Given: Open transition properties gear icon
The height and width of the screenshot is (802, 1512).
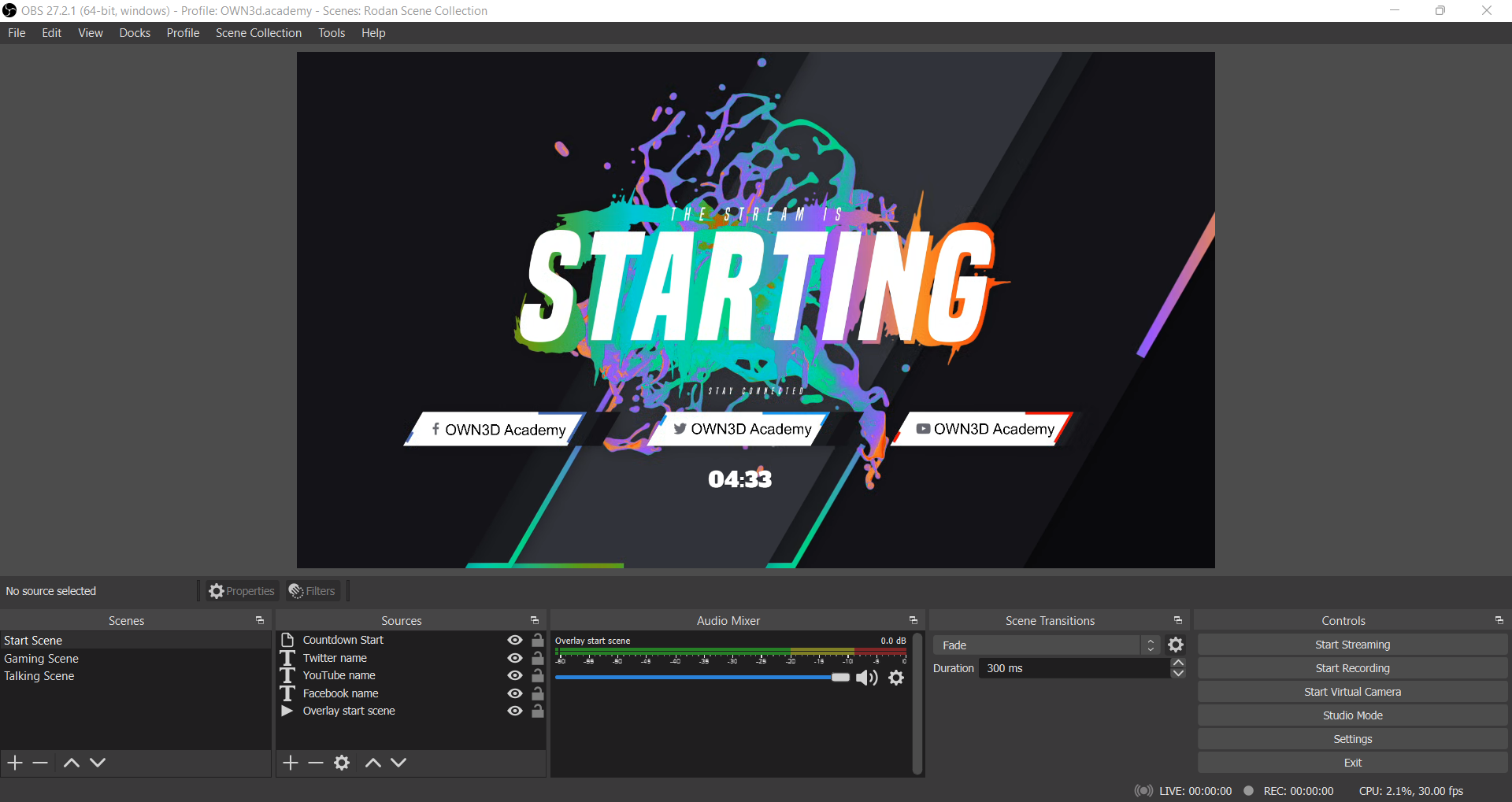Looking at the screenshot, I should click(x=1176, y=645).
